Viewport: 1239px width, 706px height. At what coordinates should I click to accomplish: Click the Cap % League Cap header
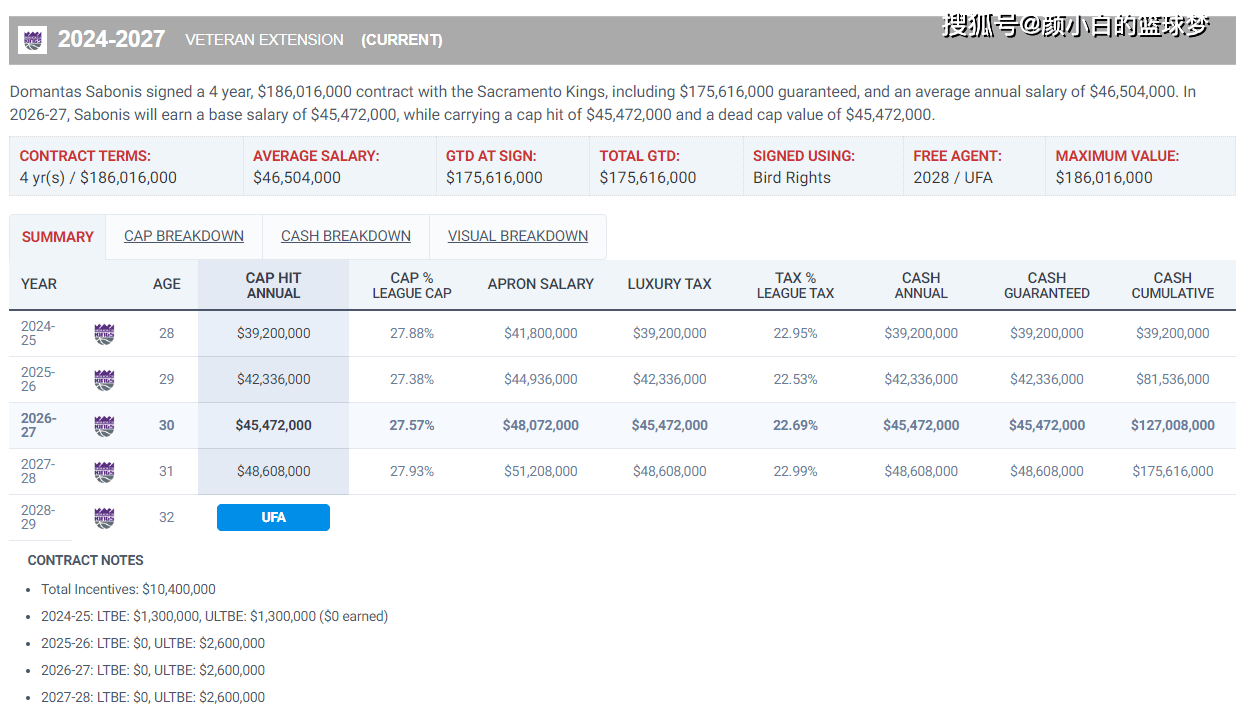(x=412, y=285)
